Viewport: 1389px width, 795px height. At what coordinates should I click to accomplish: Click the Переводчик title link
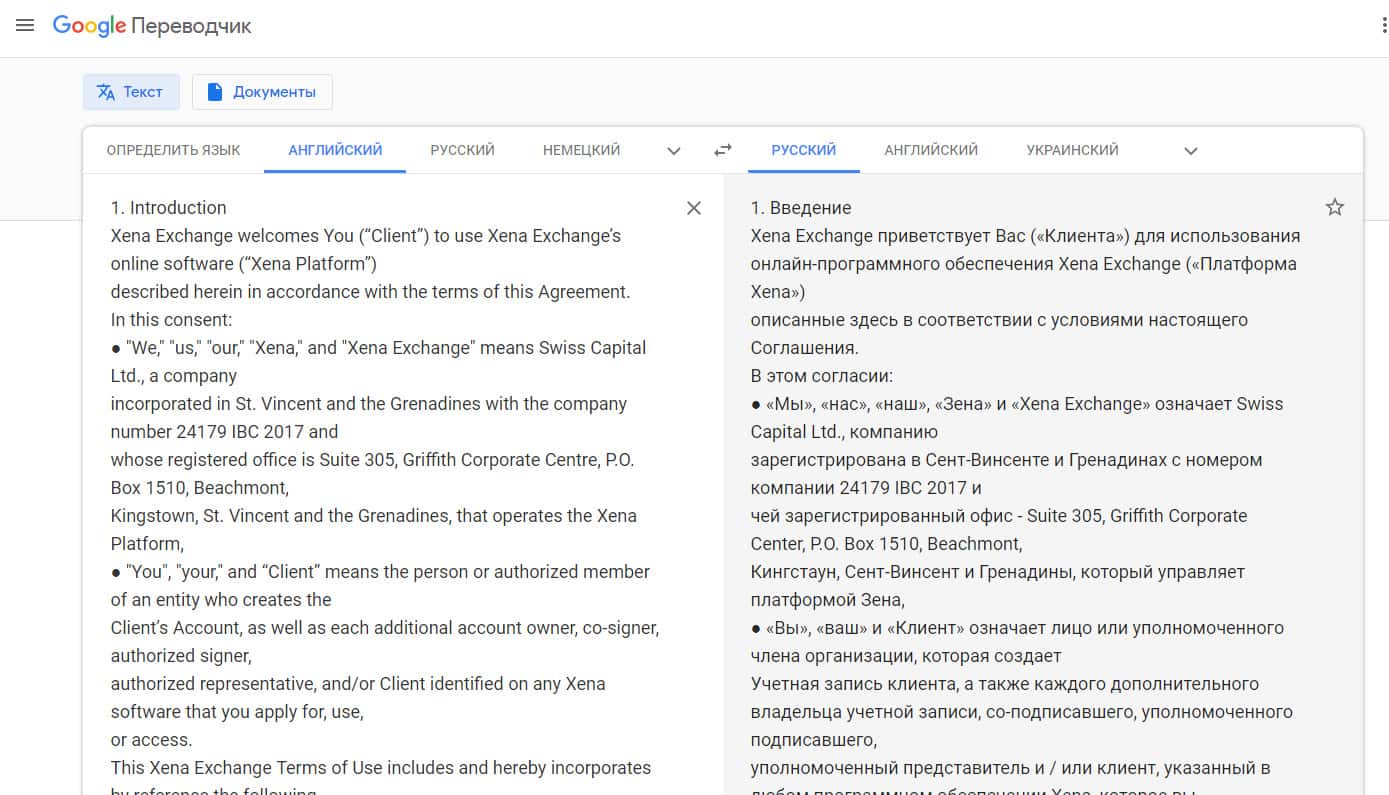[x=191, y=27]
